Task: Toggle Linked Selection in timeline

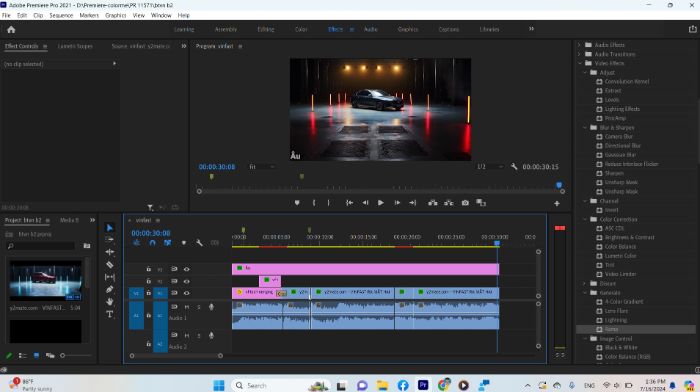Action: pyautogui.click(x=167, y=243)
